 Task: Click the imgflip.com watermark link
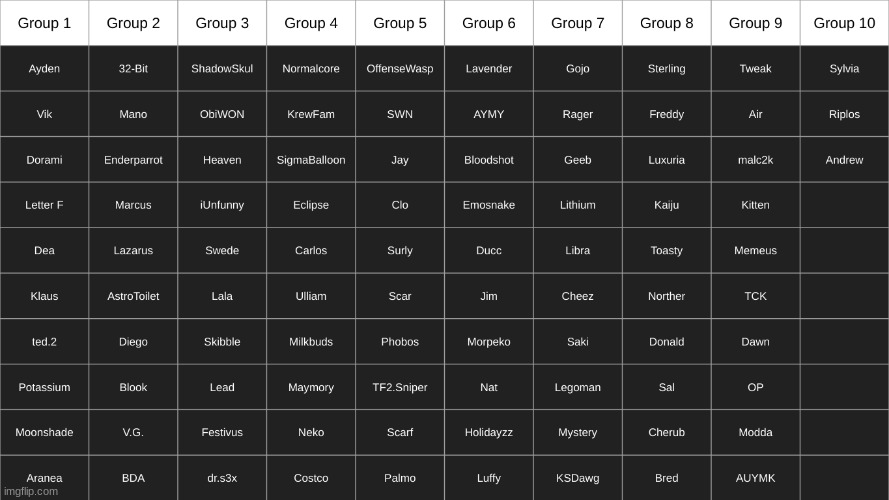[x=31, y=491]
